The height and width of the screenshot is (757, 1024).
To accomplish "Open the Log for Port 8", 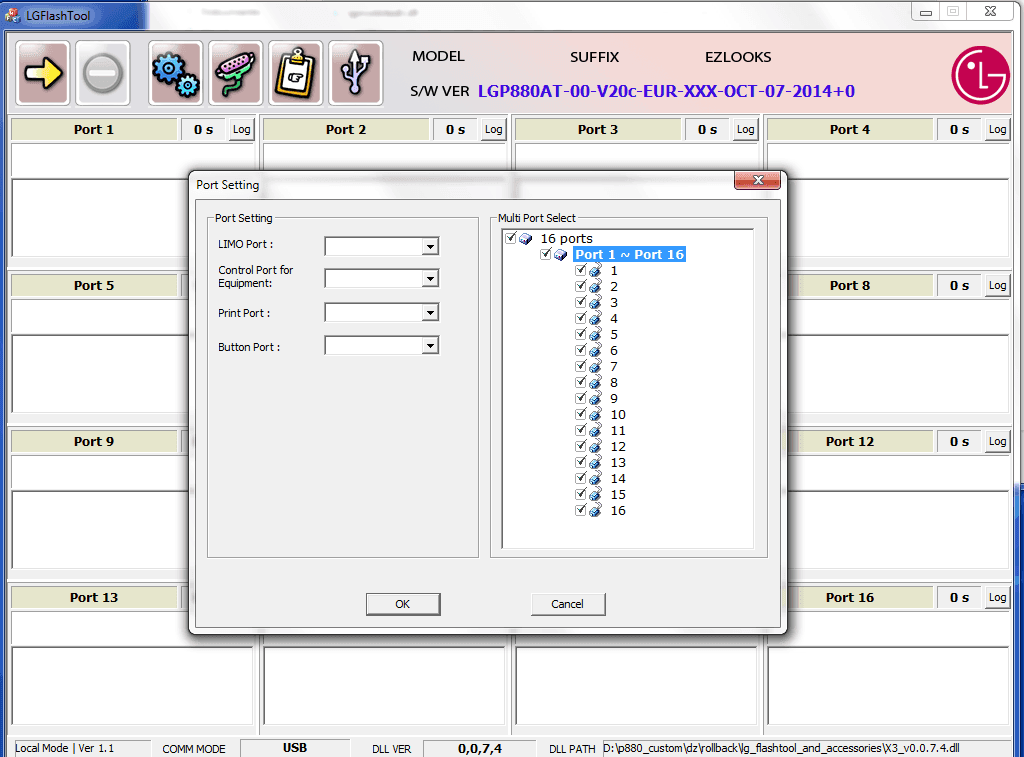I will 997,285.
